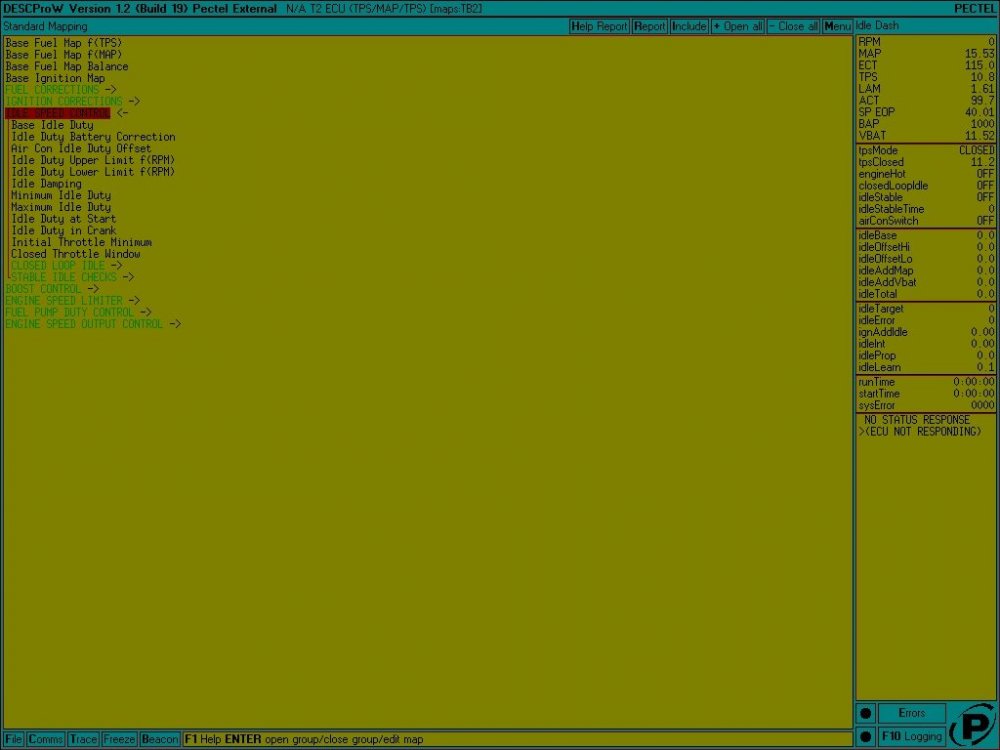
Task: Open the Menu from the top bar
Action: pos(837,26)
